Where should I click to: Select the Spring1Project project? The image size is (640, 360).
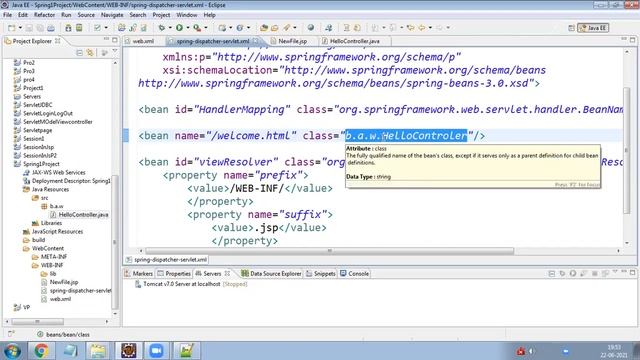pyautogui.click(x=41, y=164)
